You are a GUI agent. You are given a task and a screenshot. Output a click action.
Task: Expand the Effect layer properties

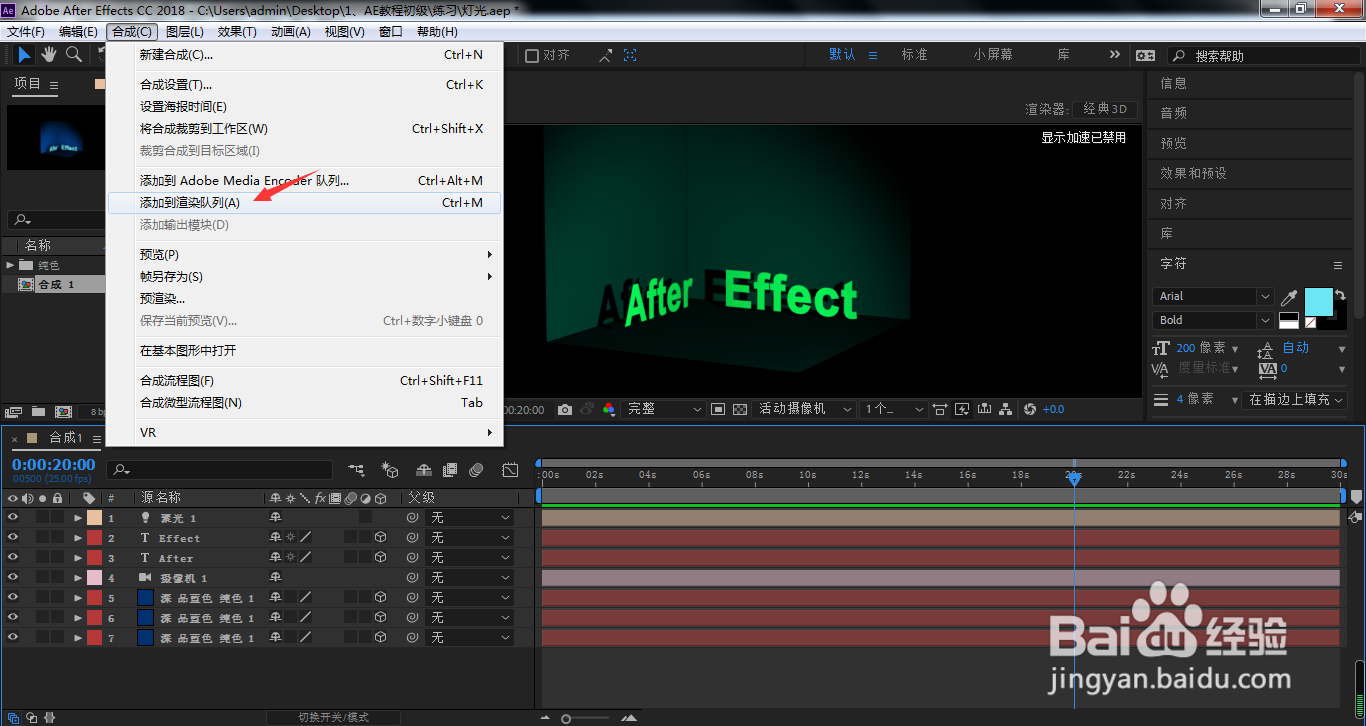[x=78, y=538]
